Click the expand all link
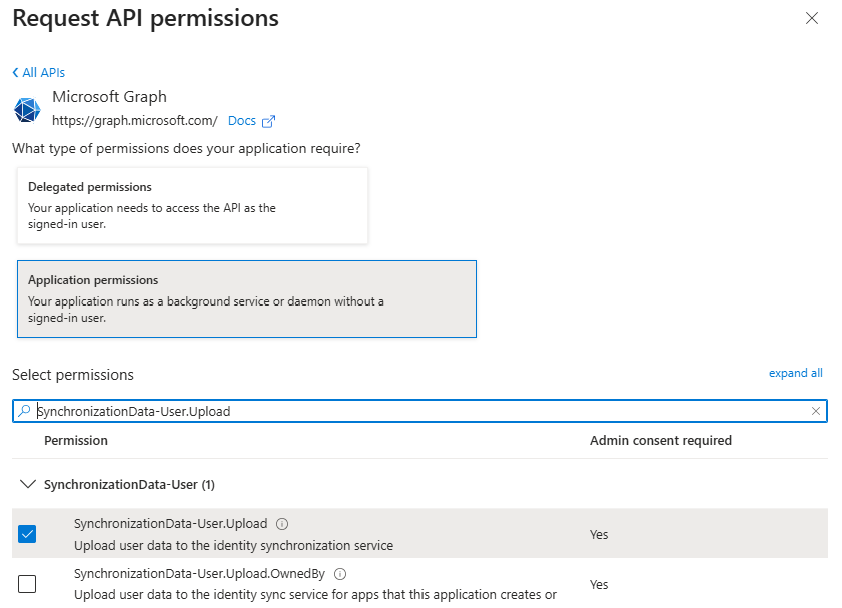 coord(795,372)
